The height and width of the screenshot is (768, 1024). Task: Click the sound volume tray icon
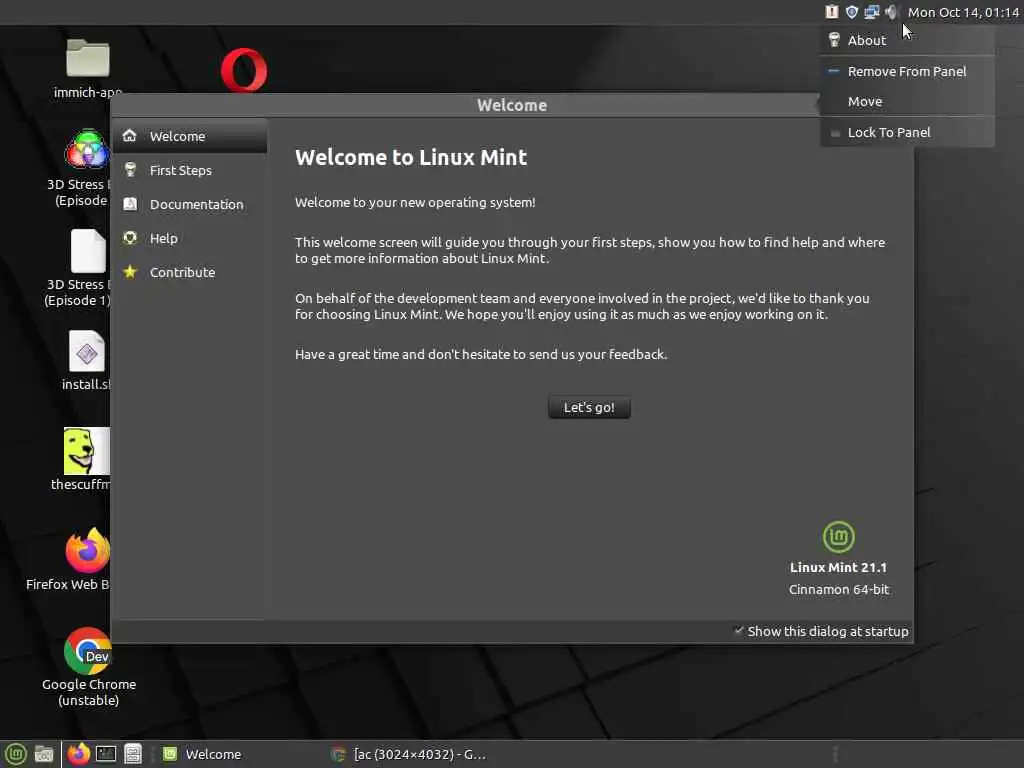[x=891, y=12]
